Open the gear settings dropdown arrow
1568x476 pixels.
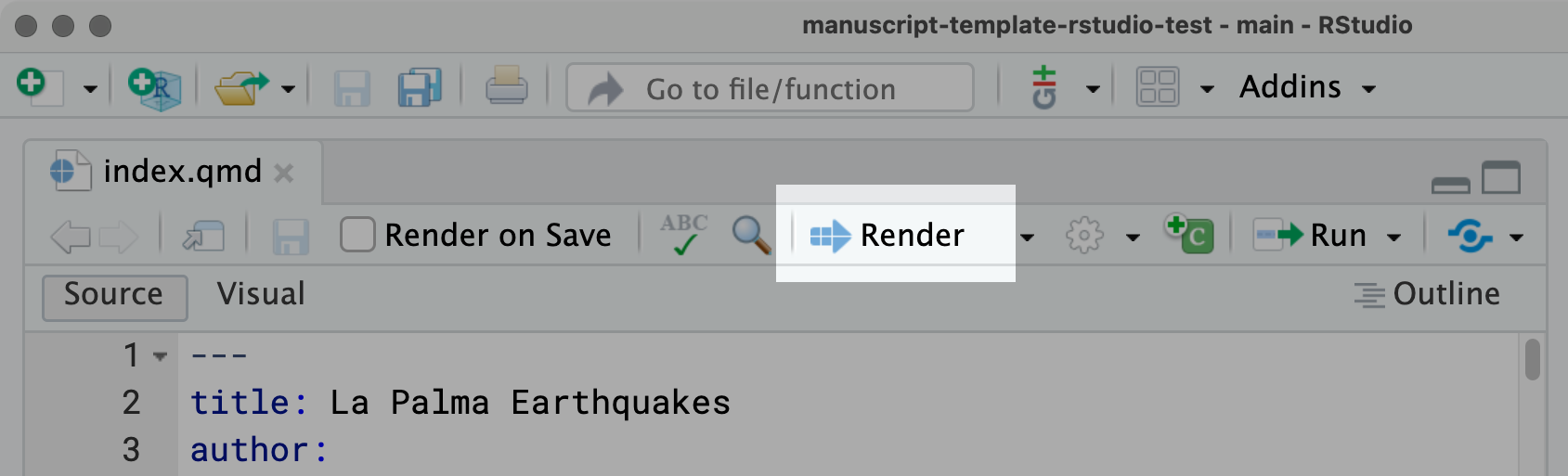(x=1133, y=238)
